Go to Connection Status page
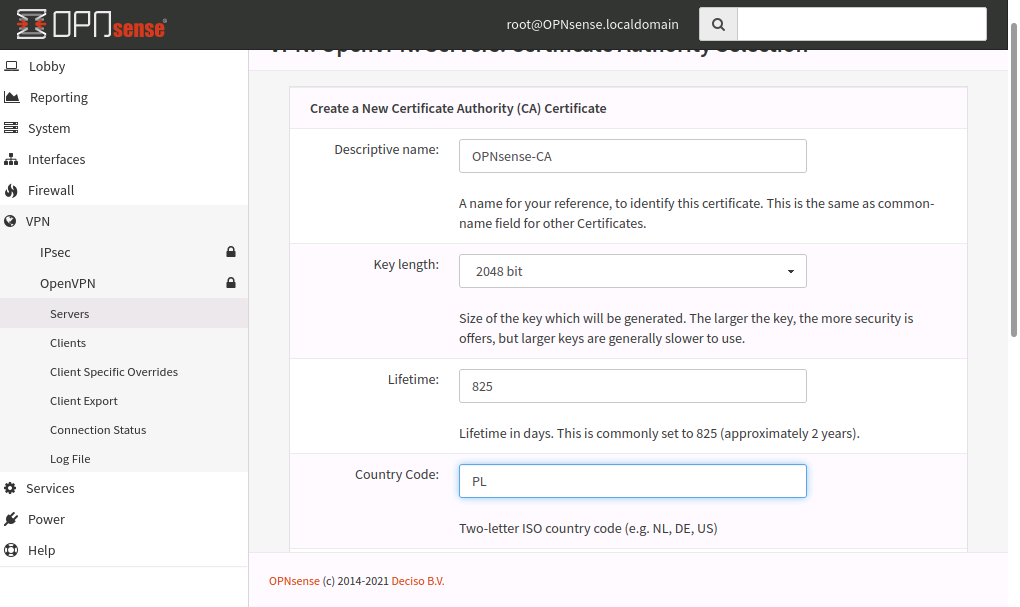The image size is (1020, 607). pyautogui.click(x=98, y=430)
